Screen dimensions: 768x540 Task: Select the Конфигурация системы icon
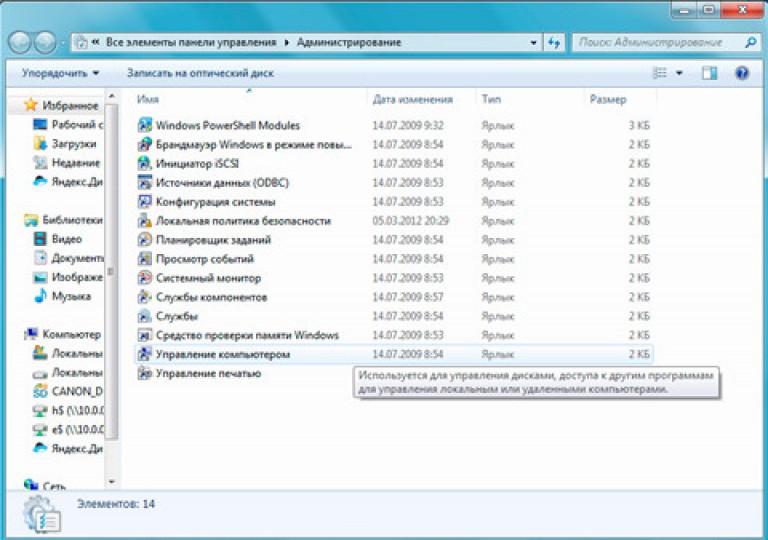coord(144,201)
